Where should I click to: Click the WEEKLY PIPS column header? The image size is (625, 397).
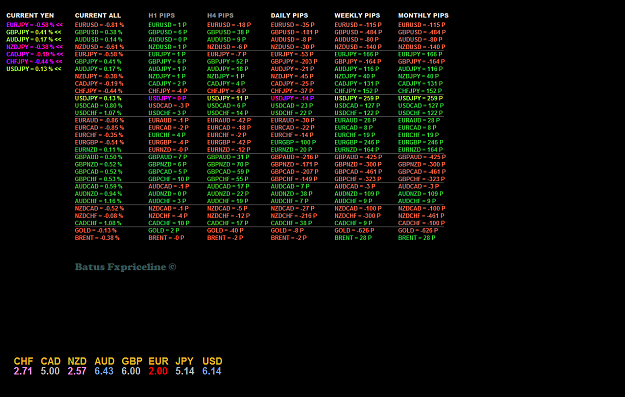click(357, 16)
